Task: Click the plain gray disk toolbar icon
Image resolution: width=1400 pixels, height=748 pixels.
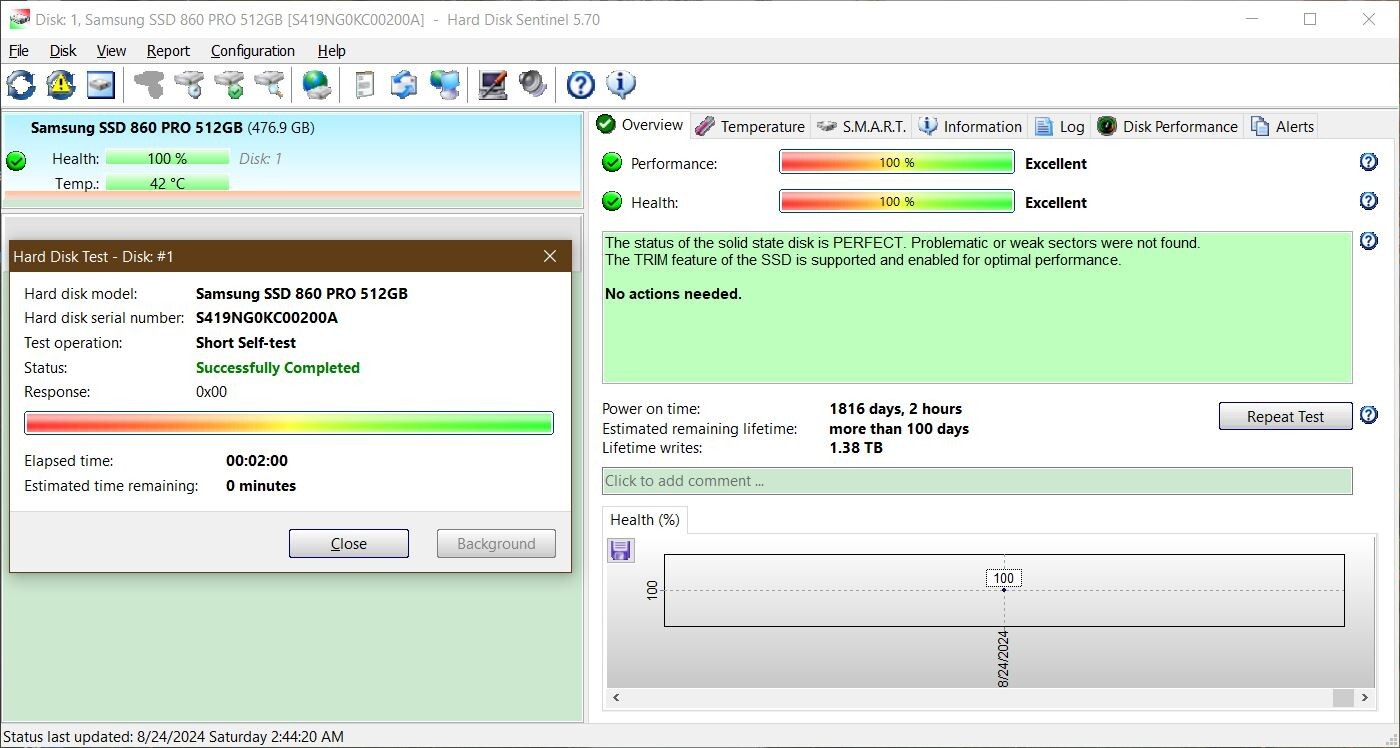Action: (149, 85)
